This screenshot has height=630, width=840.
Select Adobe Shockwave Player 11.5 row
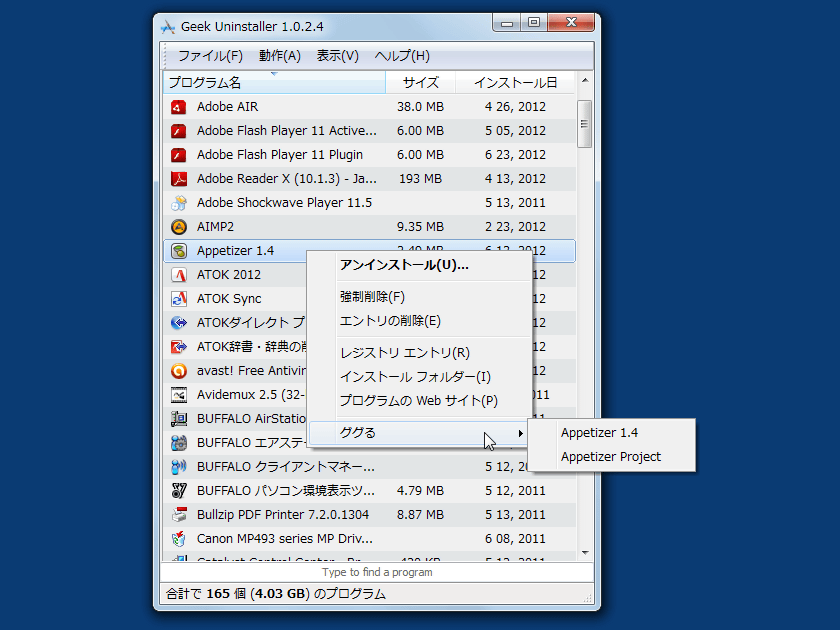[x=369, y=203]
